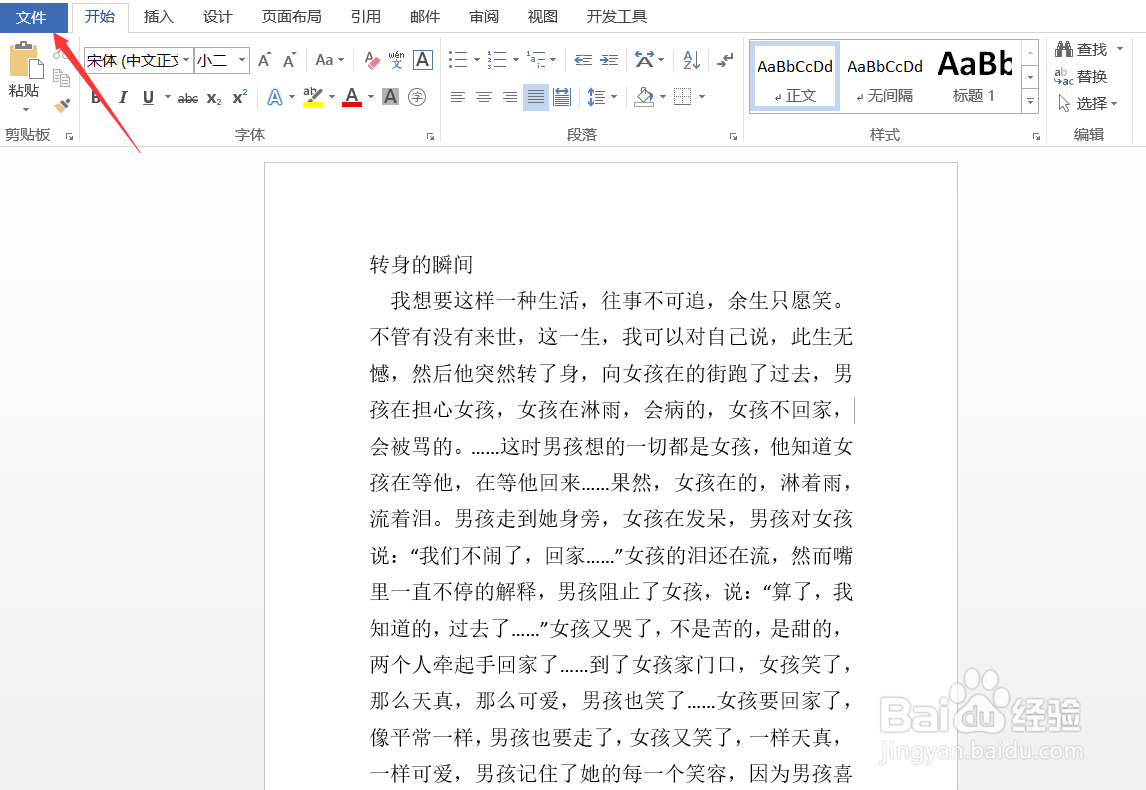
Task: Open font color dropdown arrow
Action: pyautogui.click(x=371, y=96)
